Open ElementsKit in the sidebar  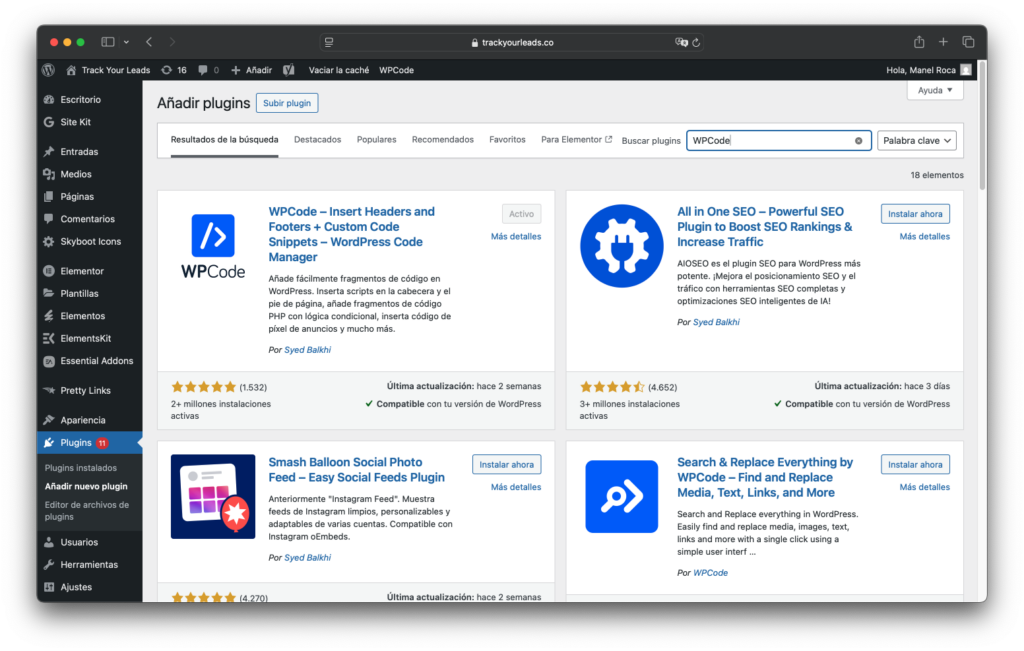coord(86,338)
